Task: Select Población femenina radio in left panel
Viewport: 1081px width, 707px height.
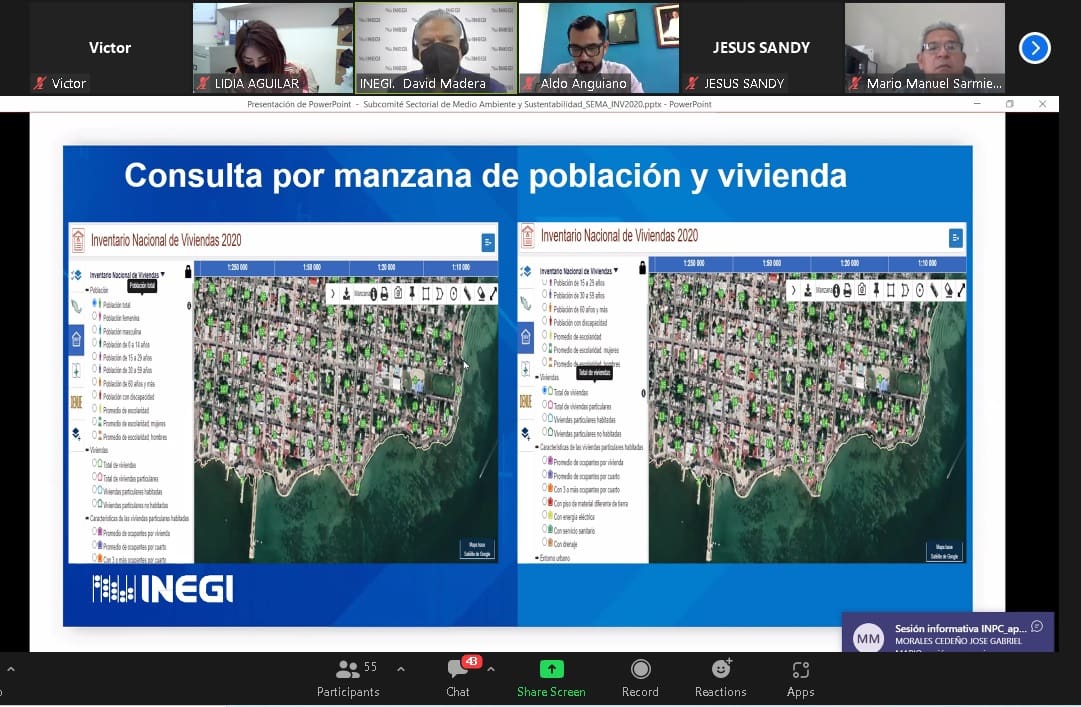Action: [96, 317]
